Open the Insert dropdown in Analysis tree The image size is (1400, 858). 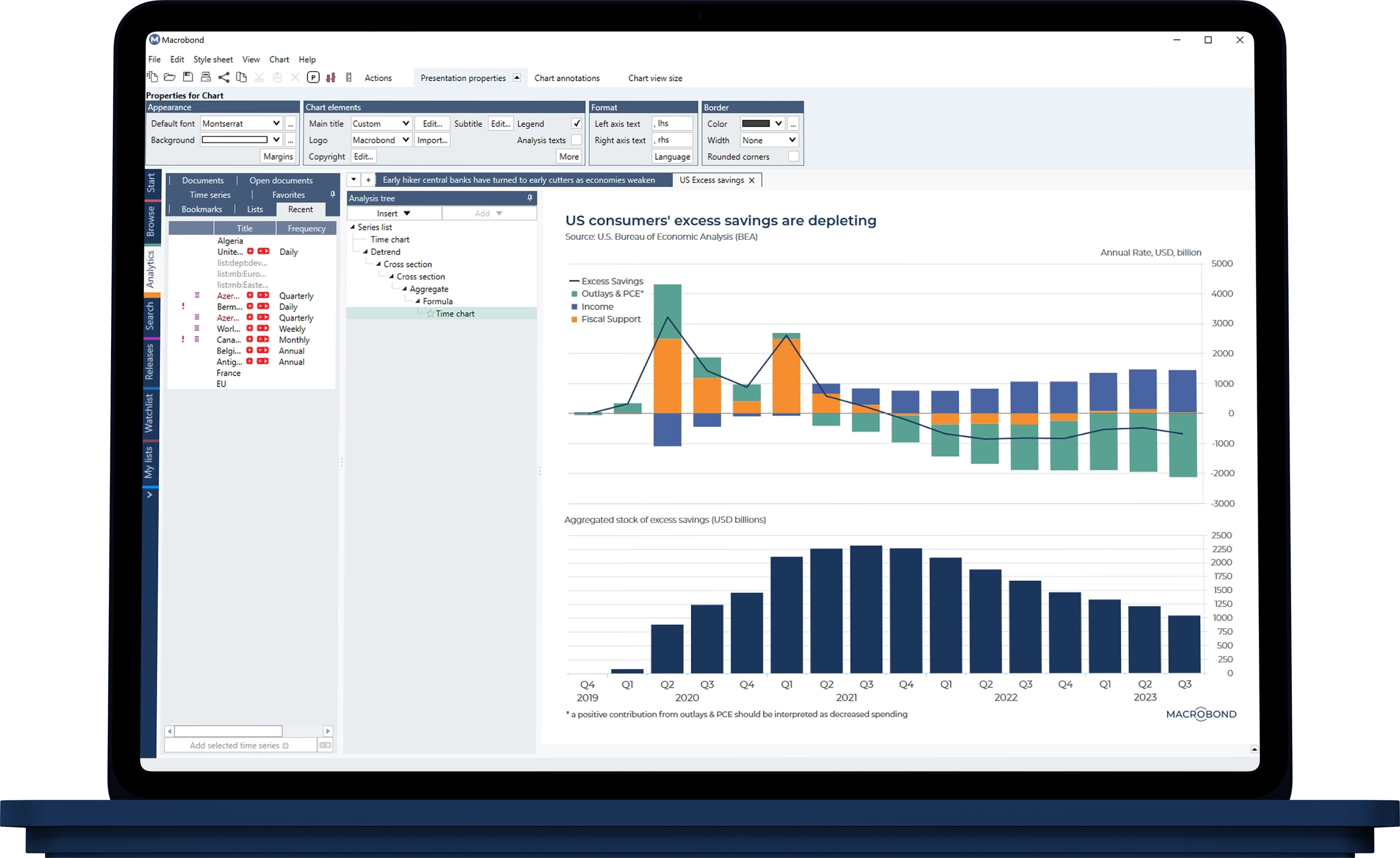click(394, 213)
